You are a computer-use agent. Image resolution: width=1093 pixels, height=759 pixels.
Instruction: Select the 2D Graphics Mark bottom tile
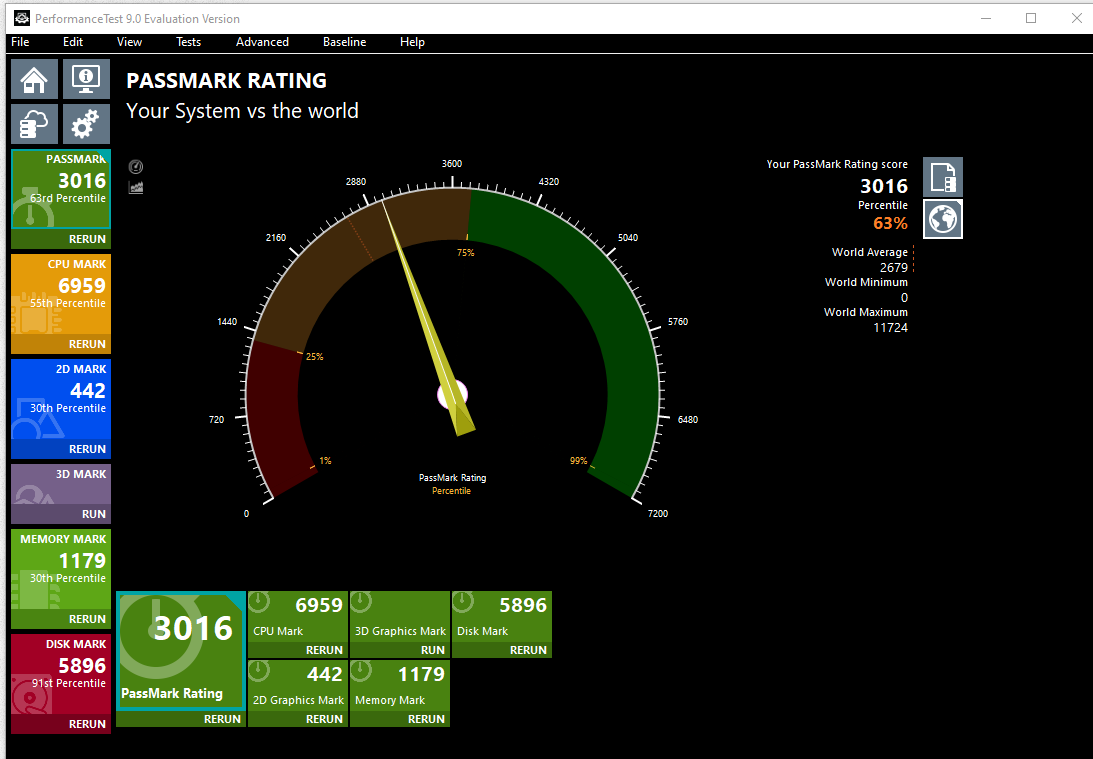(x=298, y=685)
